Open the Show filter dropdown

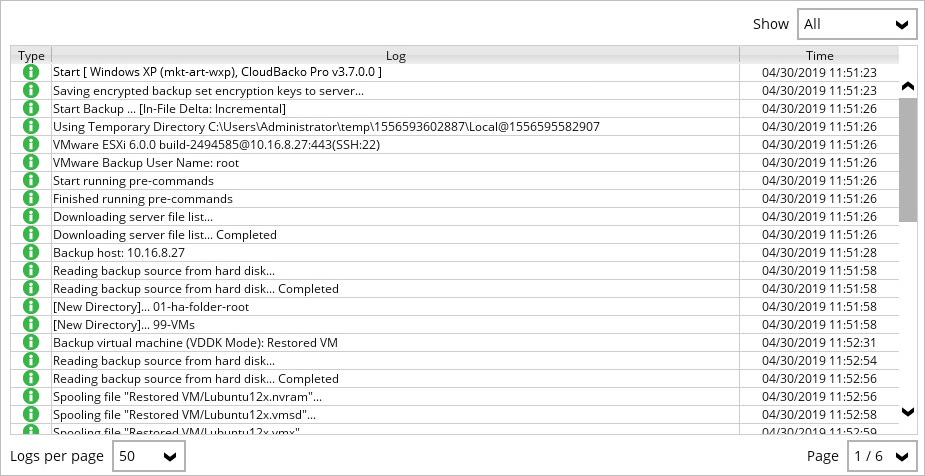(x=857, y=24)
